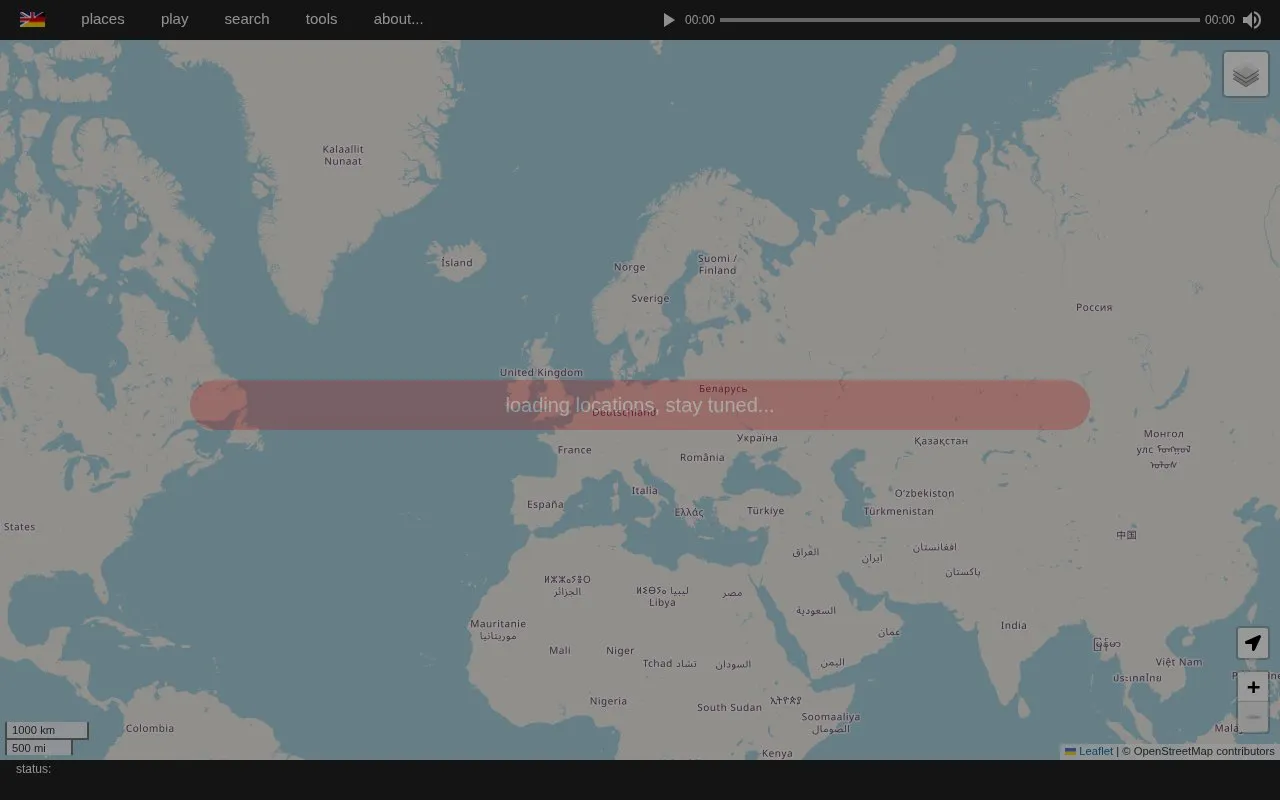The width and height of the screenshot is (1280, 800).
Task: Click the 'Türkiye' map label
Action: (765, 510)
